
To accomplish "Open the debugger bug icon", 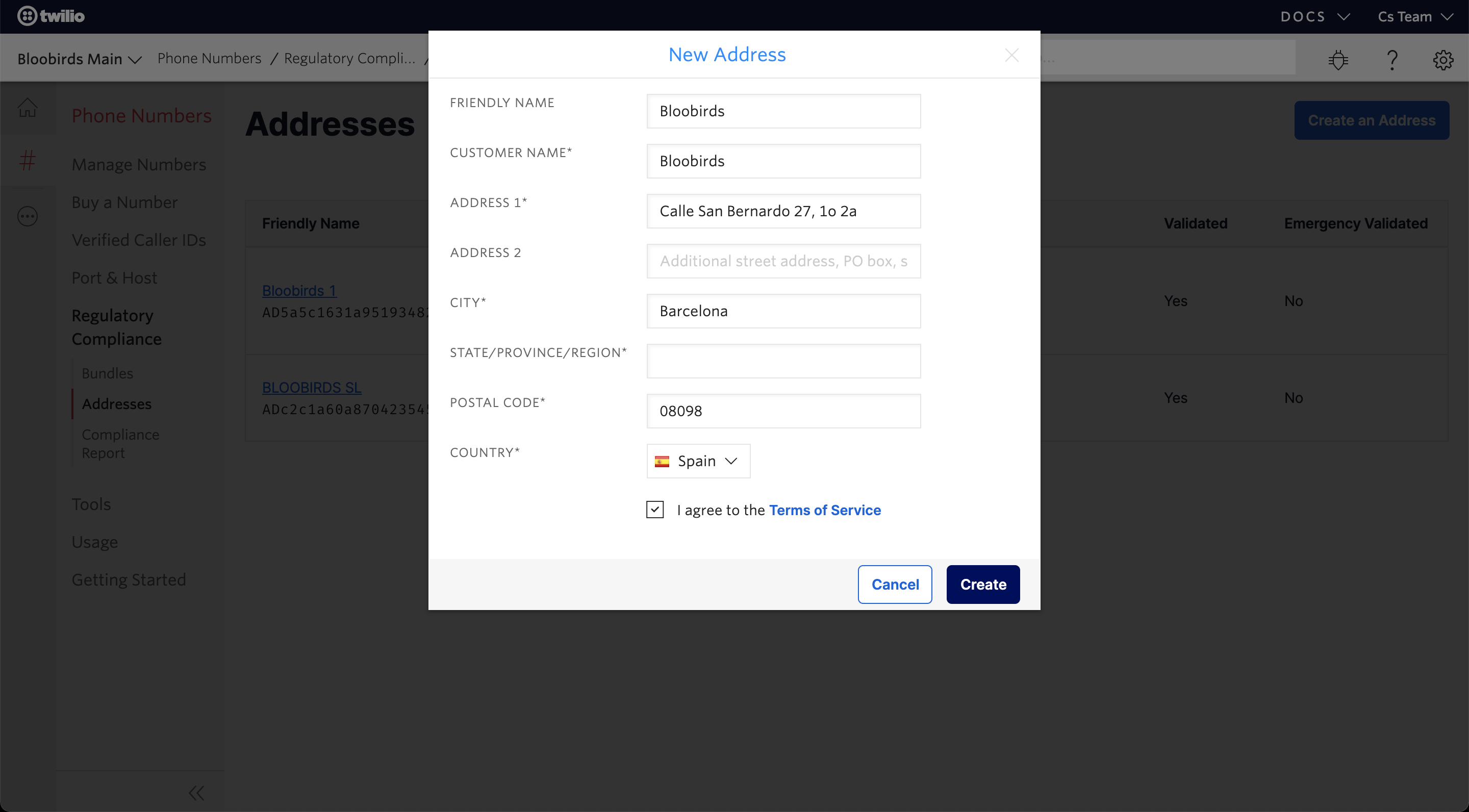I will pos(1338,59).
